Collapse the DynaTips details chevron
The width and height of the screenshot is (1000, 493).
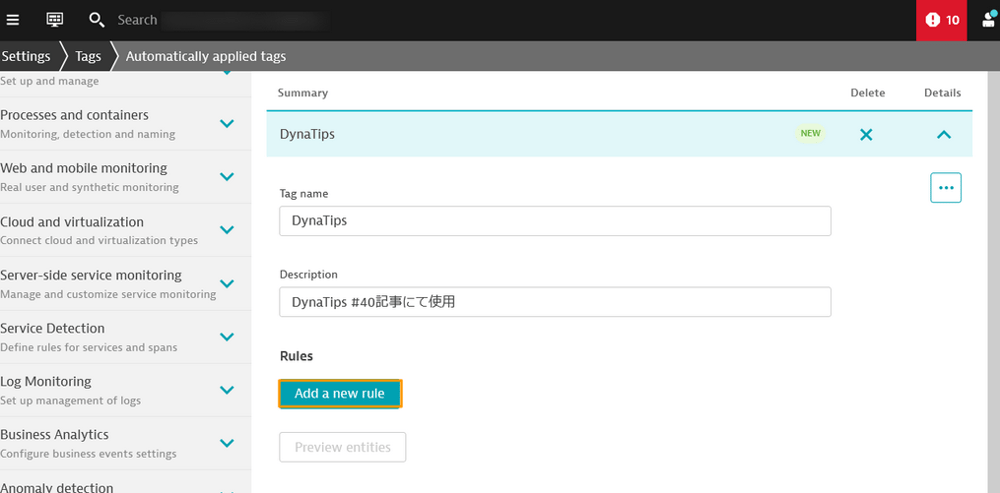click(944, 135)
